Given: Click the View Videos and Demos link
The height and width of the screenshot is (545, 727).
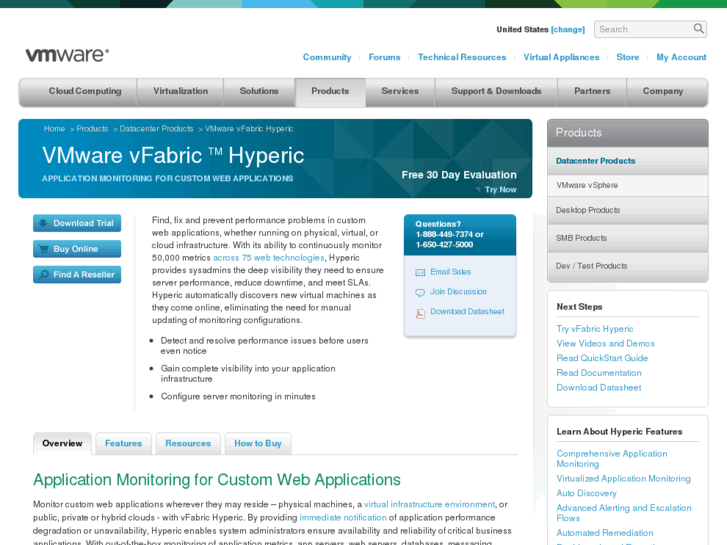Looking at the screenshot, I should pos(606,343).
